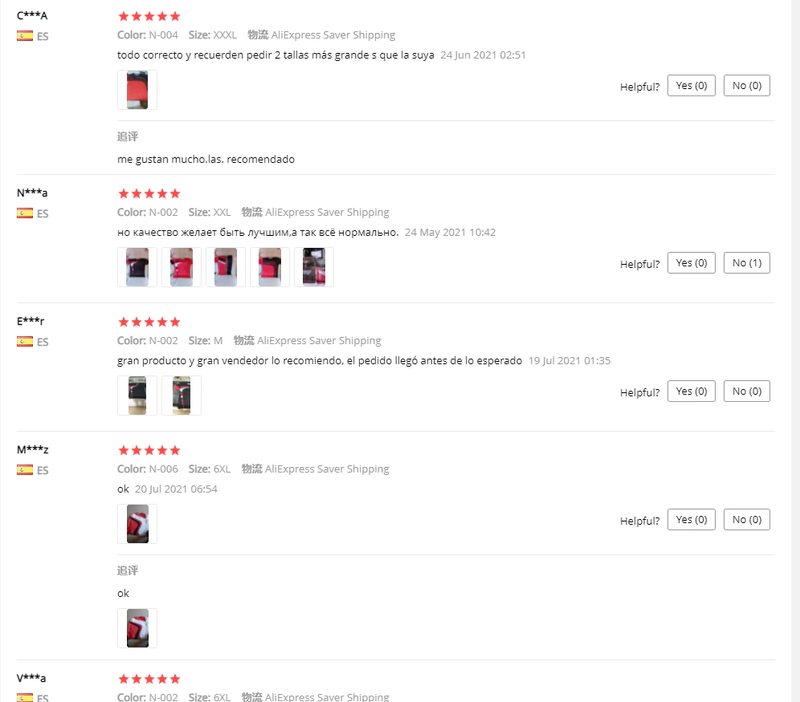Click No (0) on C***A review
The width and height of the screenshot is (800, 702).
pyautogui.click(x=747, y=86)
